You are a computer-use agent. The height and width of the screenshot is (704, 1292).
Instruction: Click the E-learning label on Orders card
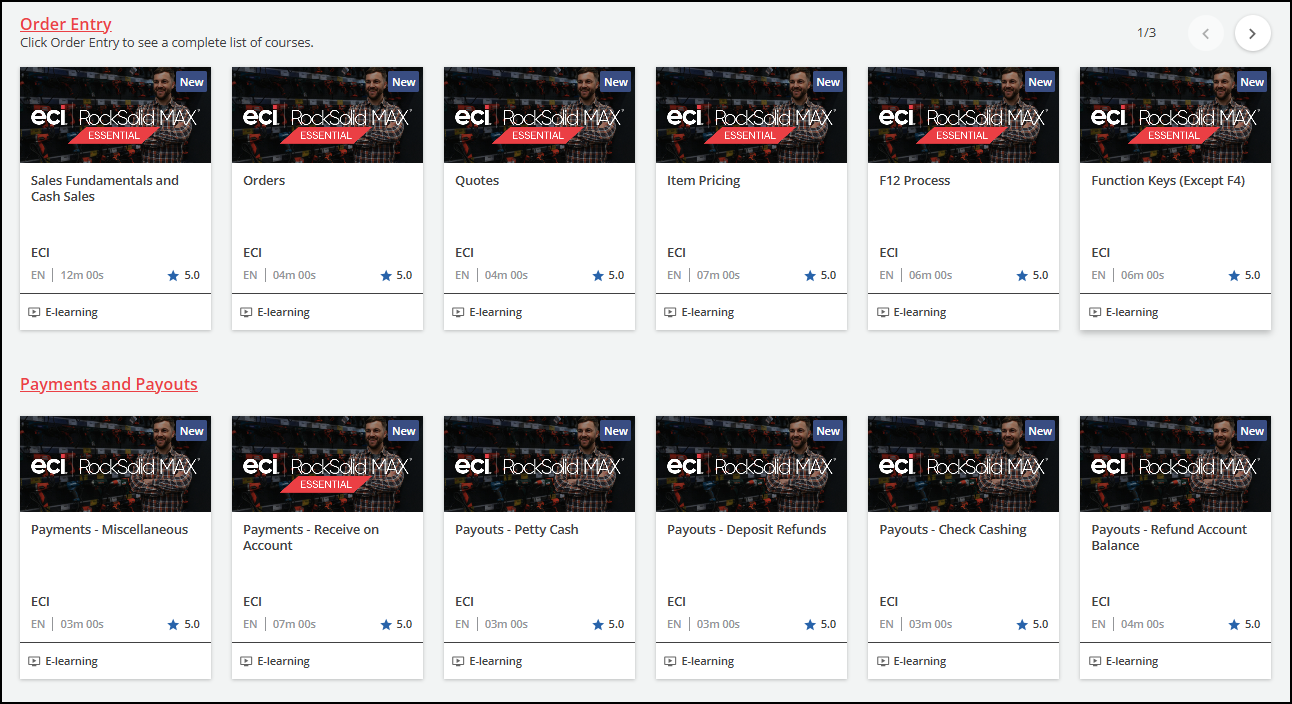tap(283, 312)
